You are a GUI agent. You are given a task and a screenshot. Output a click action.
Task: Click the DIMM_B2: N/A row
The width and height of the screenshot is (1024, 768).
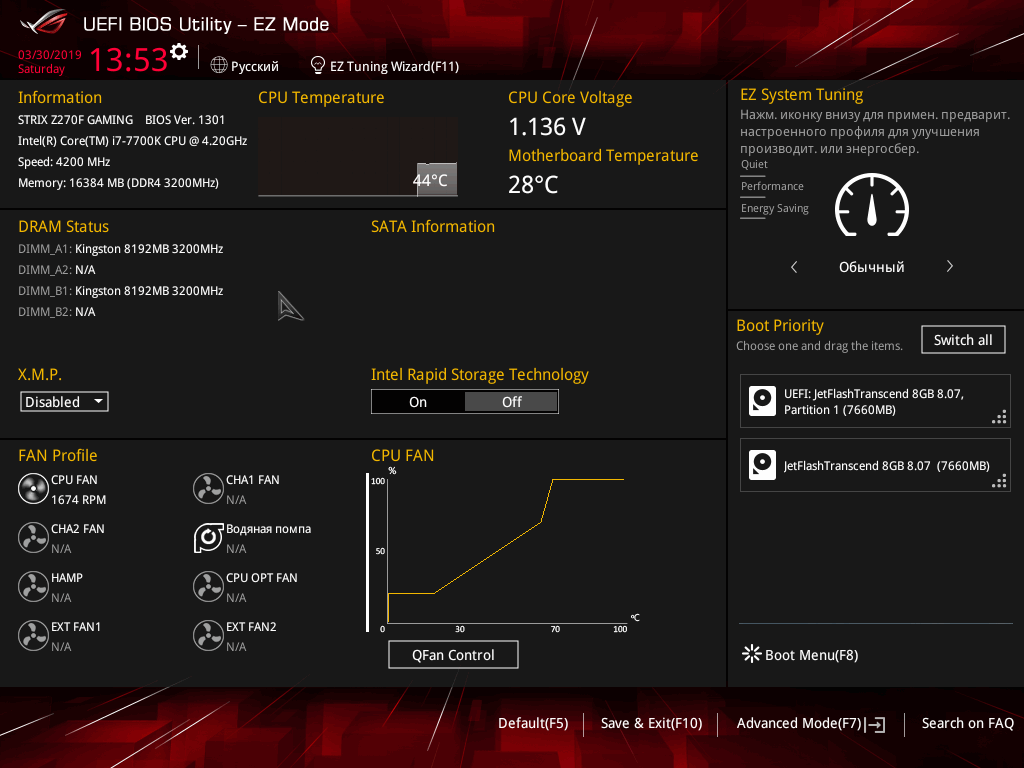(x=57, y=312)
